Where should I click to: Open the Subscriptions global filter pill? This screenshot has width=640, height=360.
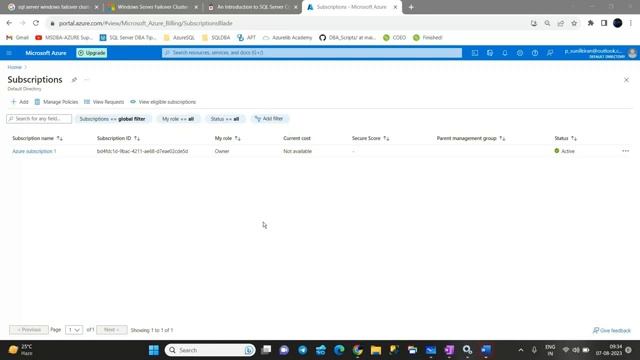coord(113,119)
